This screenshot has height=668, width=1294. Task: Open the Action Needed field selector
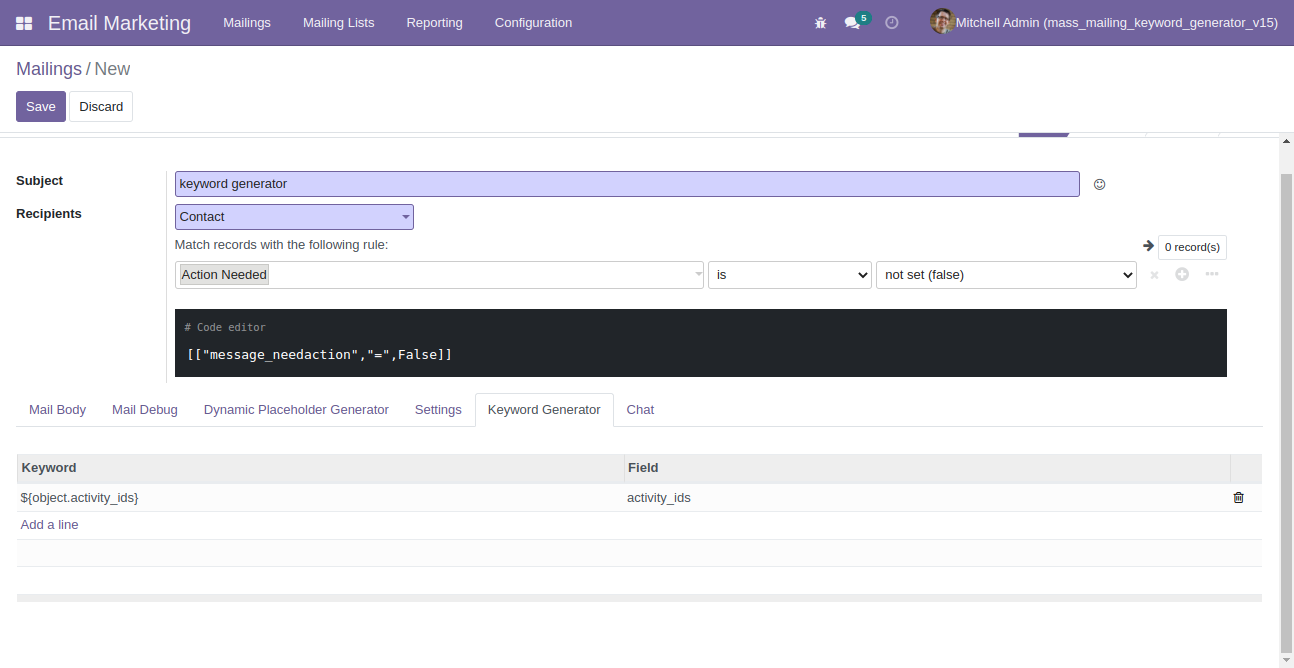click(x=440, y=275)
